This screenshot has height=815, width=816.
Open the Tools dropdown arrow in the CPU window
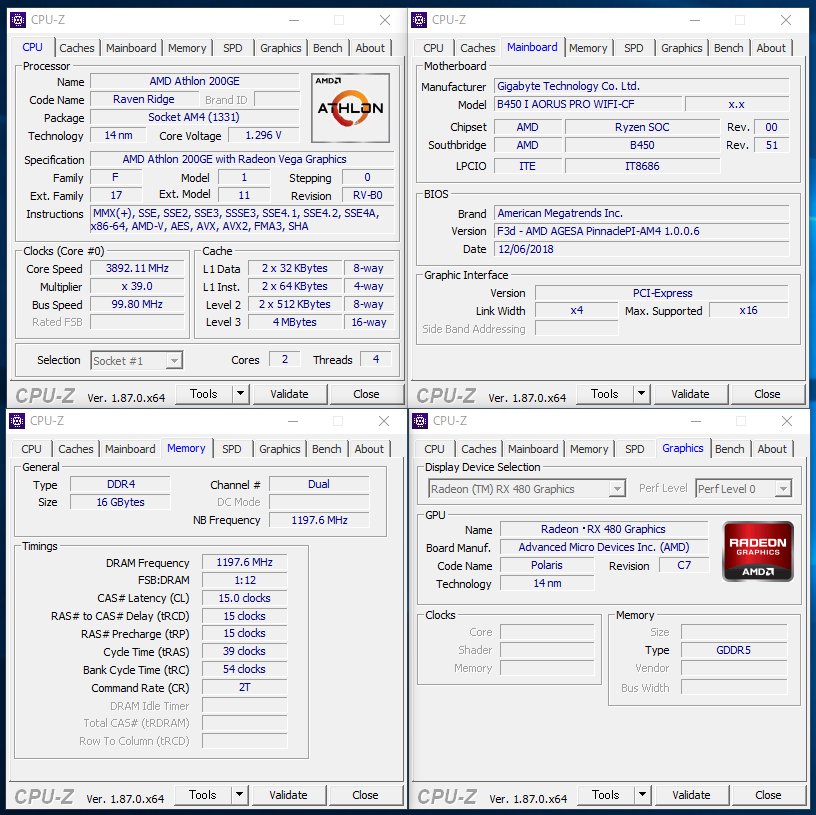[x=240, y=394]
